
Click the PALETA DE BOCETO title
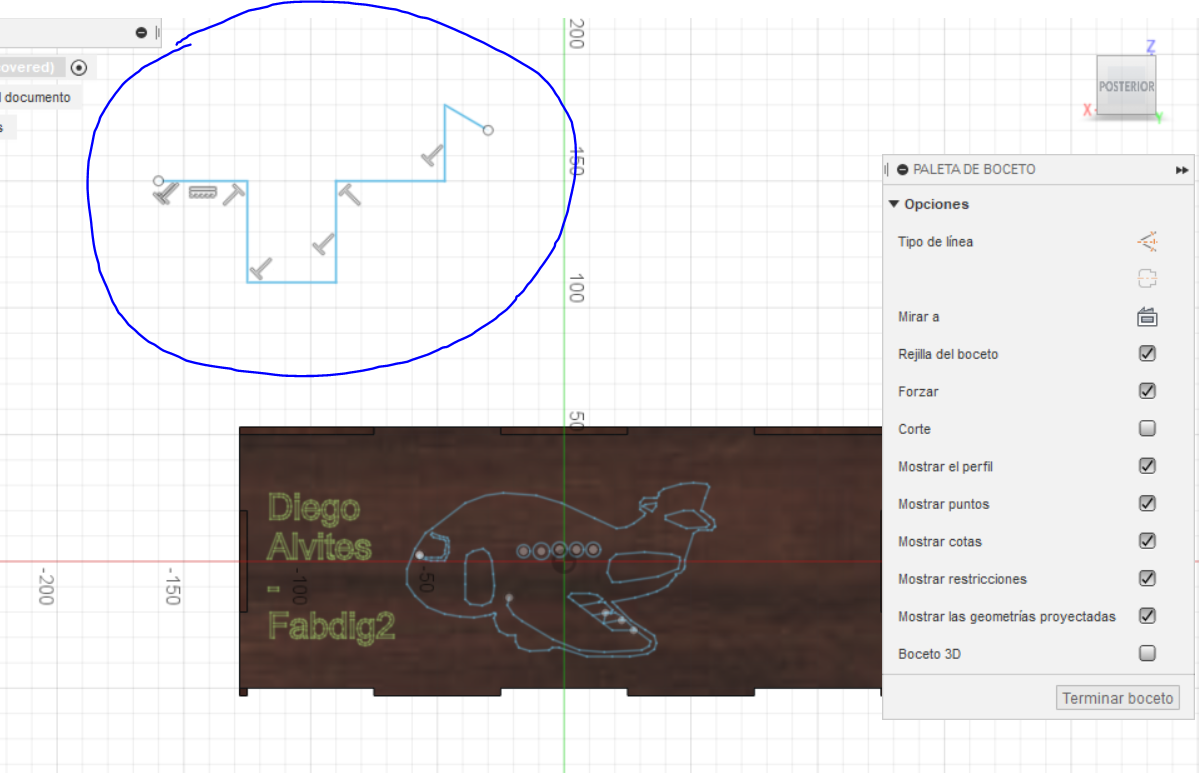[974, 169]
